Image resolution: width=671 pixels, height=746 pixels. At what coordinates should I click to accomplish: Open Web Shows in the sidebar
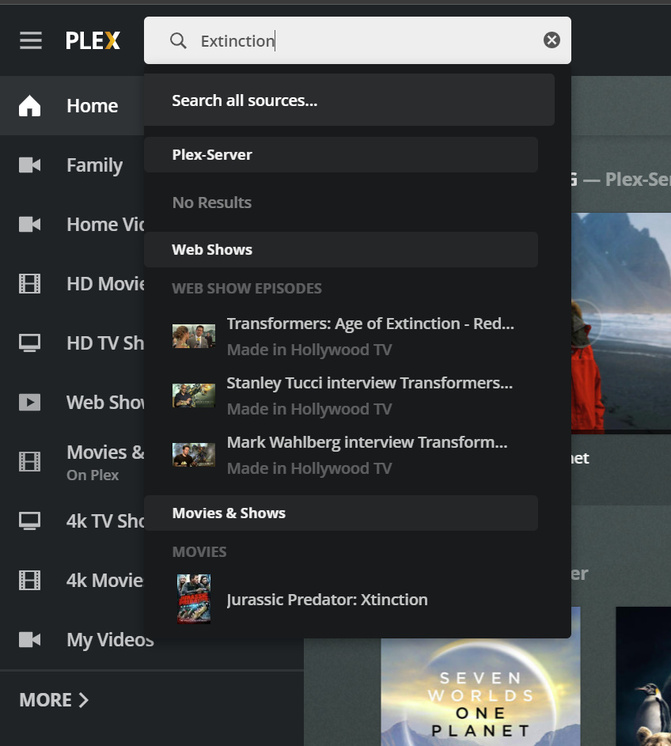tap(72, 402)
